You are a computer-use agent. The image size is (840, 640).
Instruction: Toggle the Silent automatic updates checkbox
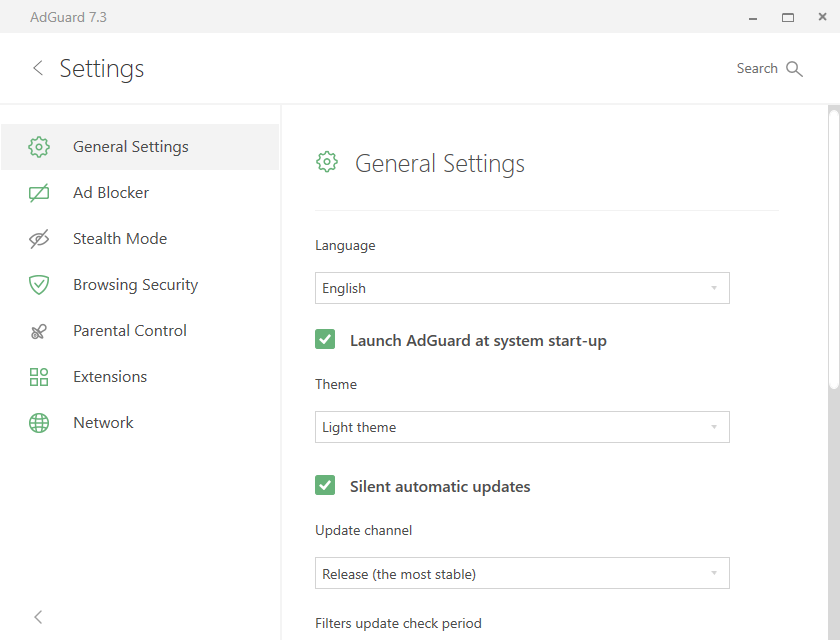coord(325,486)
